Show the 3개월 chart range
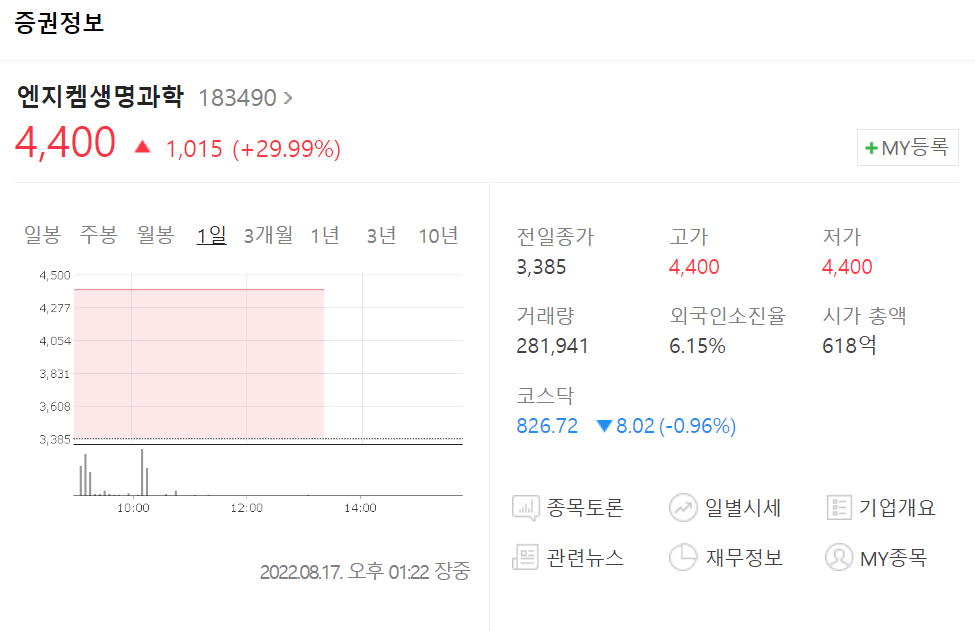Image resolution: width=975 pixels, height=631 pixels. tap(268, 235)
